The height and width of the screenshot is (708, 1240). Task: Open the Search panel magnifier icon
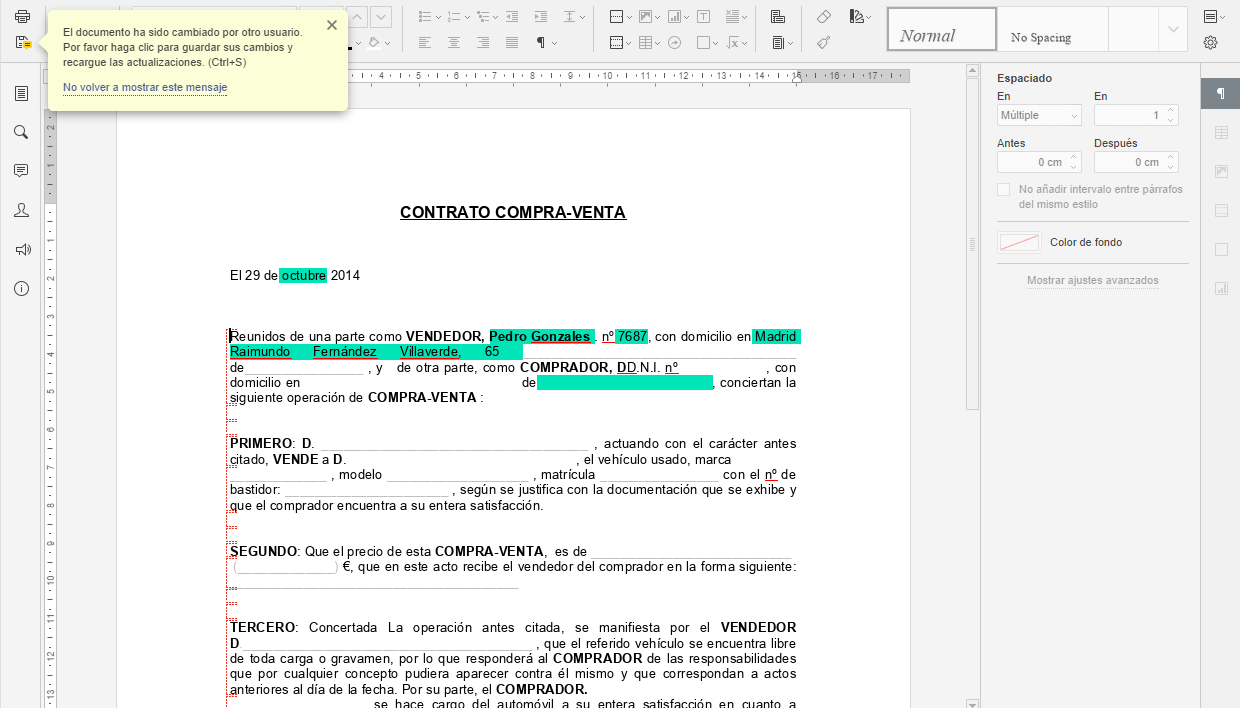[21, 132]
